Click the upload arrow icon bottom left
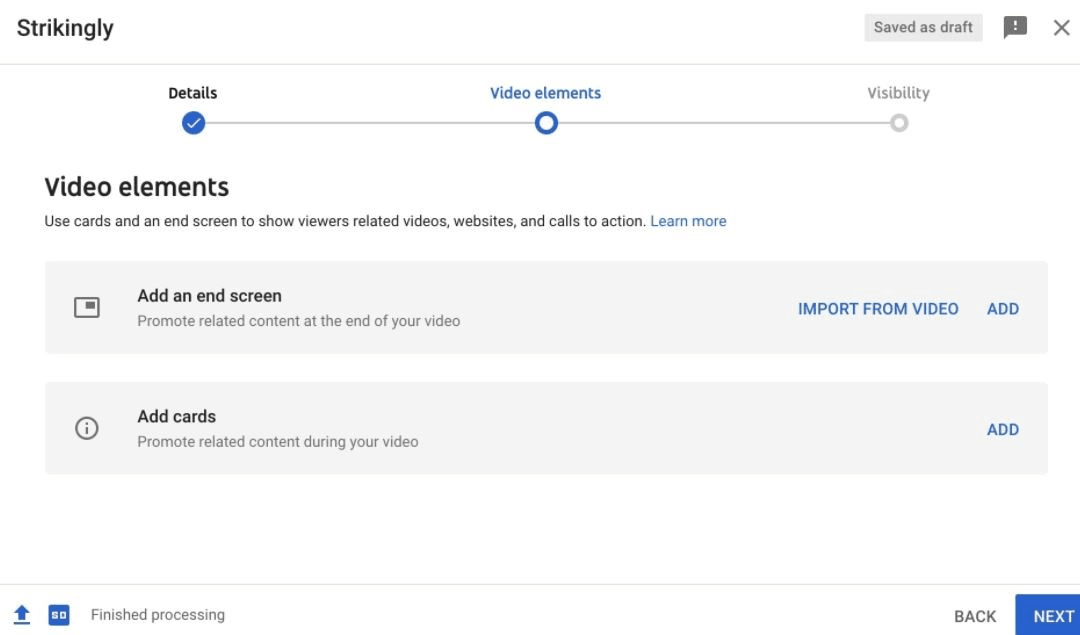 pos(22,613)
